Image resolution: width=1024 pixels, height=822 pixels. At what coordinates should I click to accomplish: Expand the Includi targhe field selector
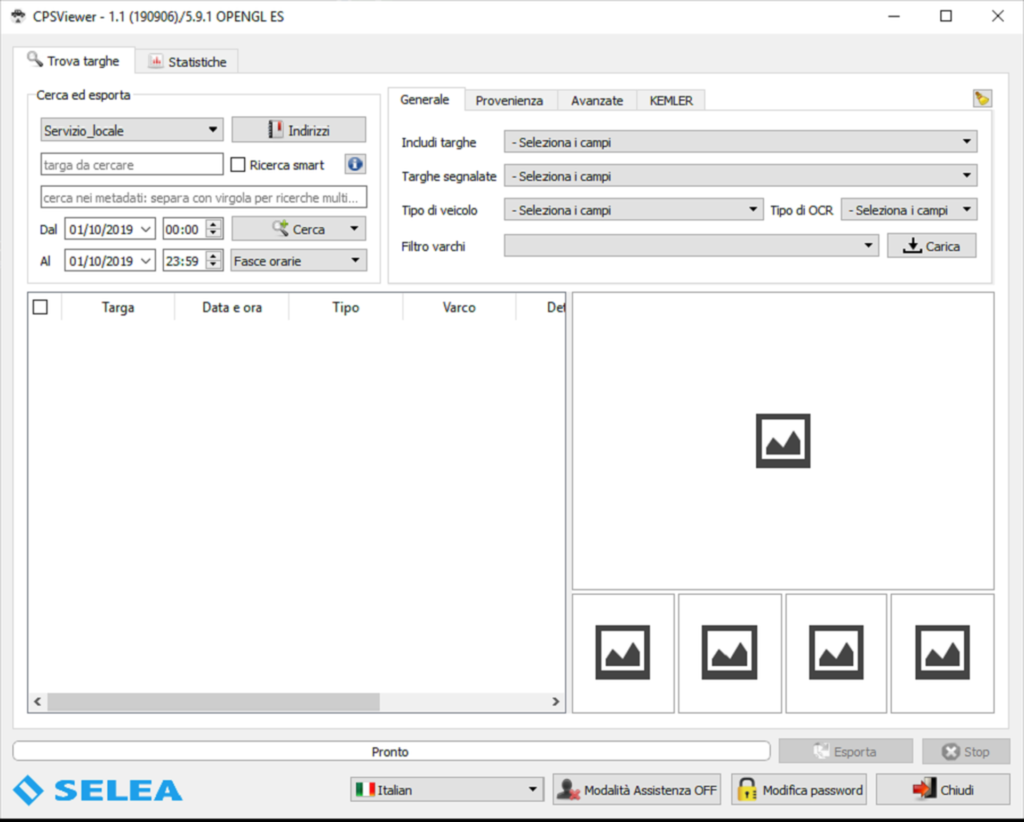741,142
